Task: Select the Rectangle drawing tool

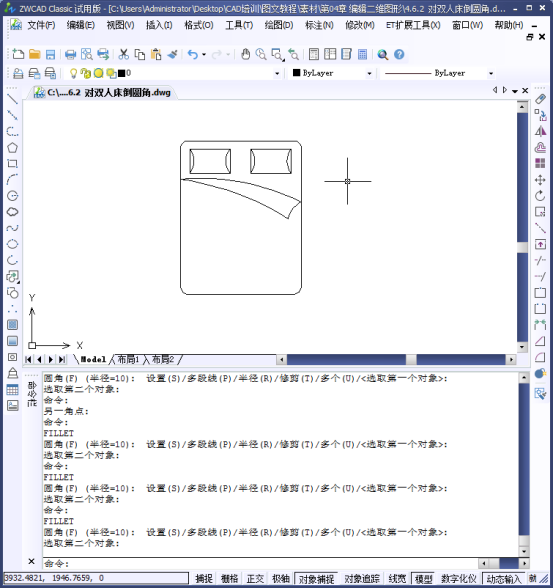Action: click(x=12, y=164)
